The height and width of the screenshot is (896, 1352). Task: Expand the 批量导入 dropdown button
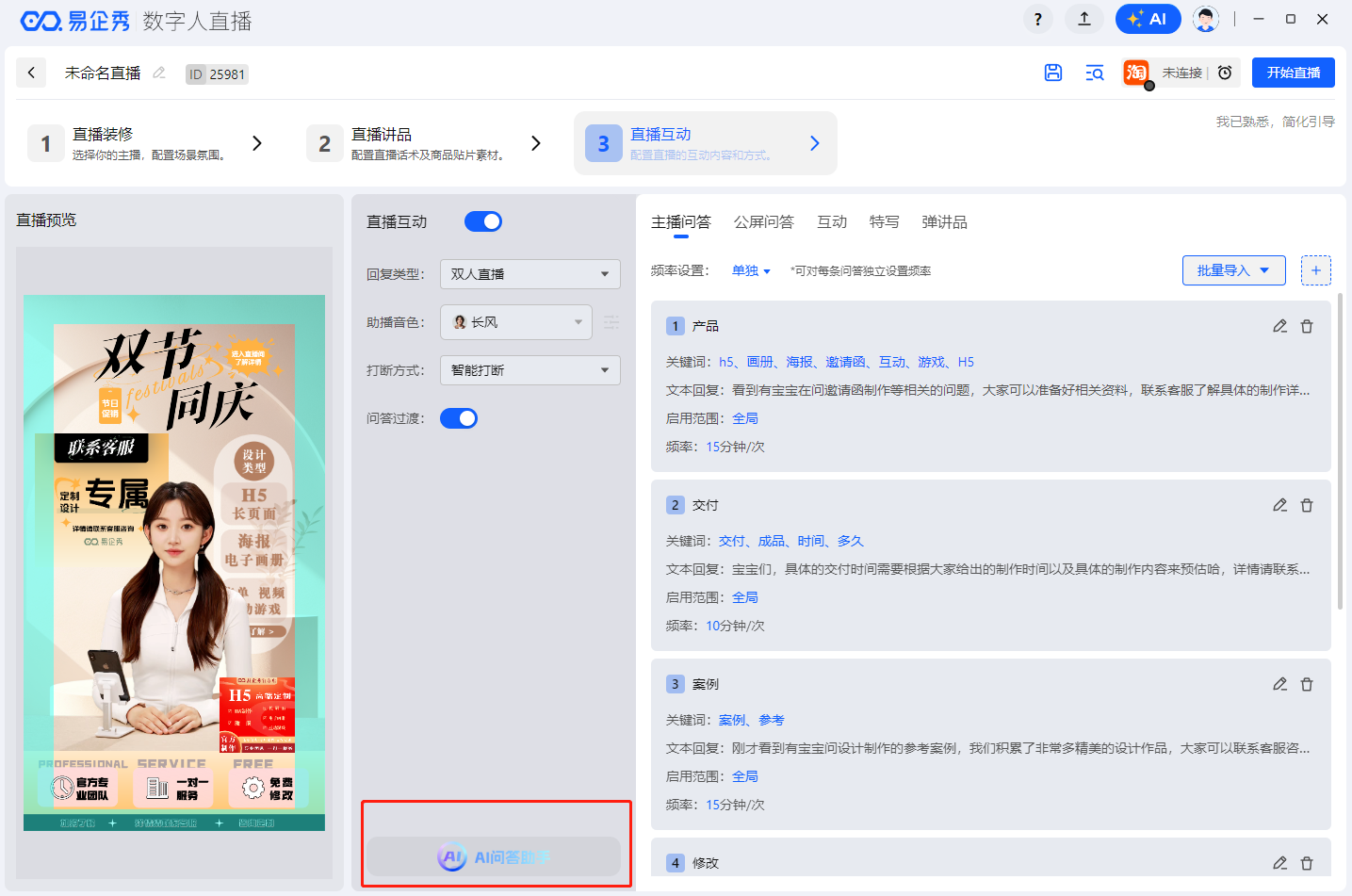pos(1234,270)
